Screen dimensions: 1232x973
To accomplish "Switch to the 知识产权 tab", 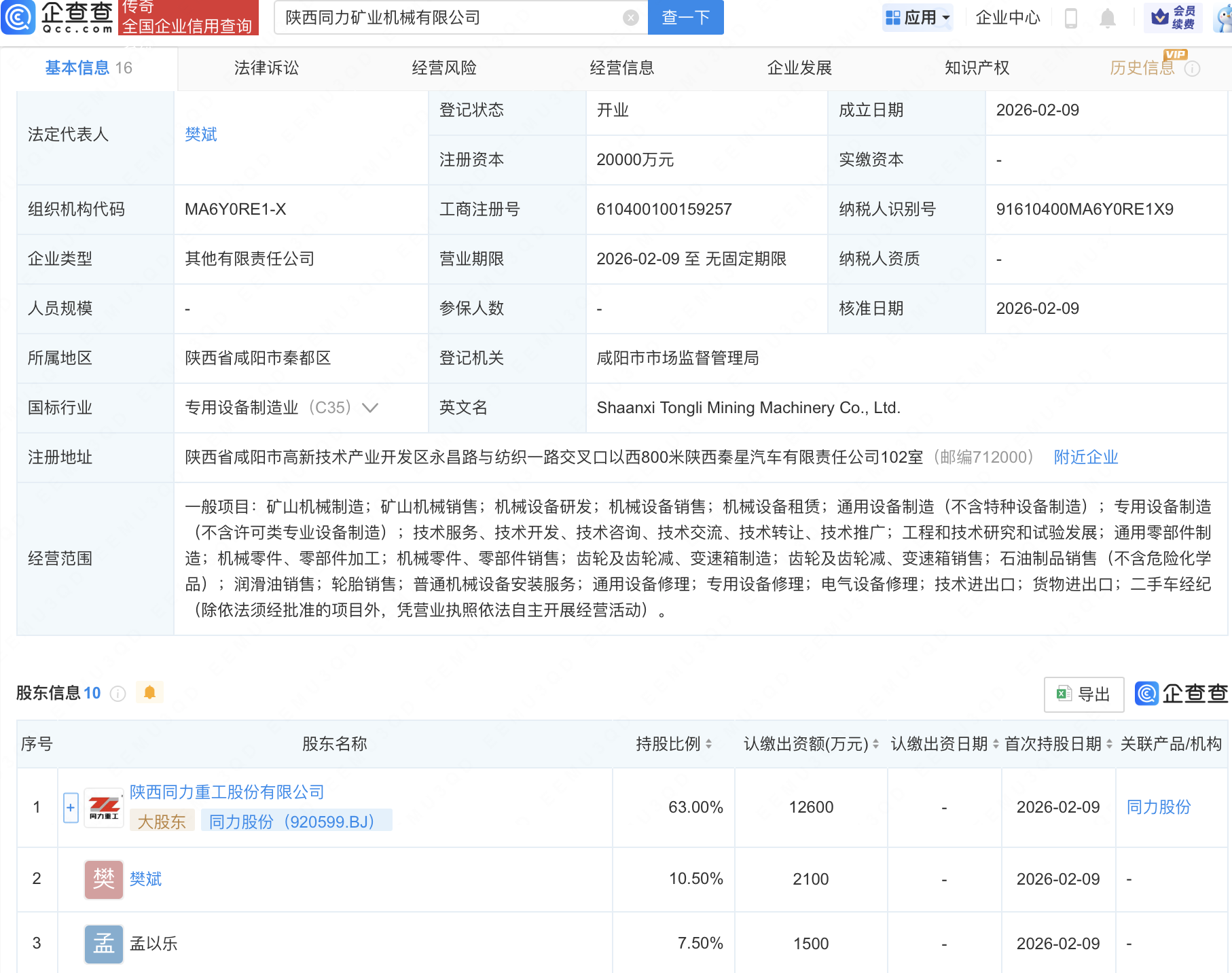I will pos(977,68).
